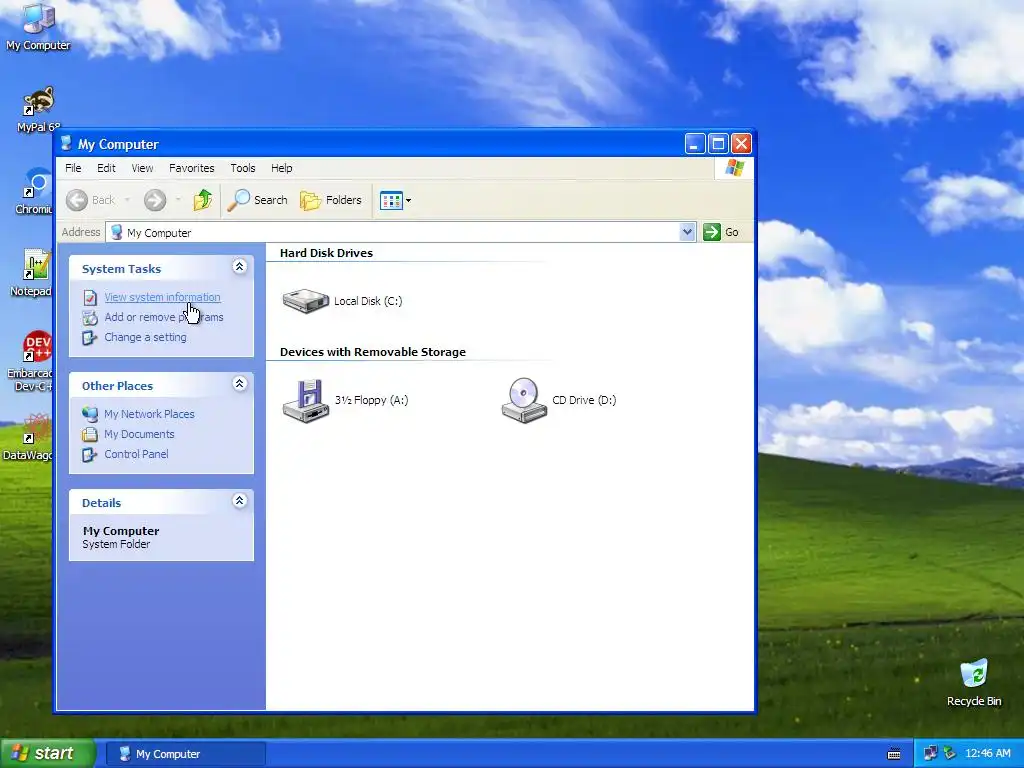Collapse the Other Places panel
This screenshot has height=768, width=1024.
pyautogui.click(x=240, y=383)
